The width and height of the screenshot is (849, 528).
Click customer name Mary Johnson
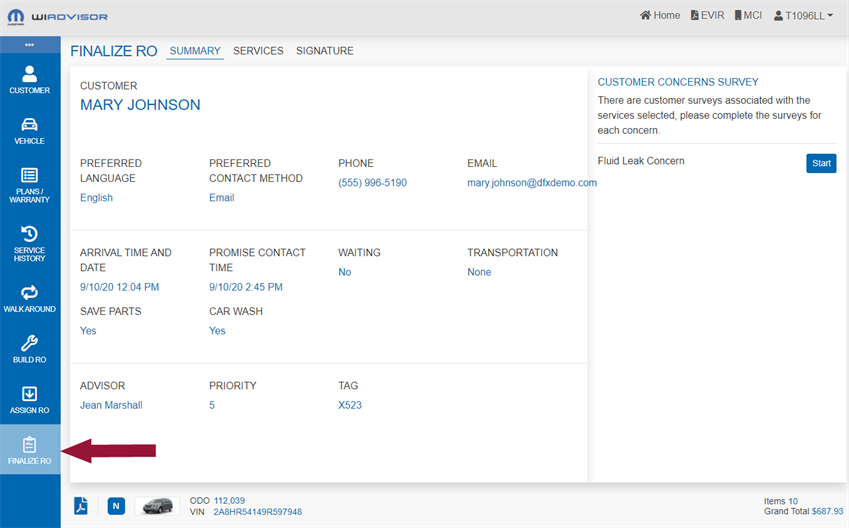coord(140,105)
